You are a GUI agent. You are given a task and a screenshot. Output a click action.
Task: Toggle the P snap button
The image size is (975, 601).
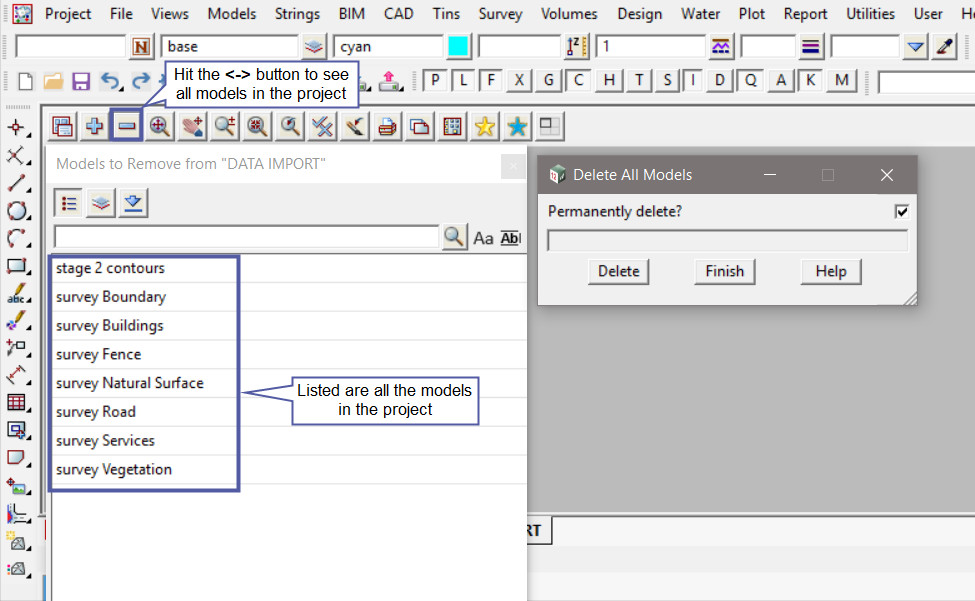click(x=437, y=81)
